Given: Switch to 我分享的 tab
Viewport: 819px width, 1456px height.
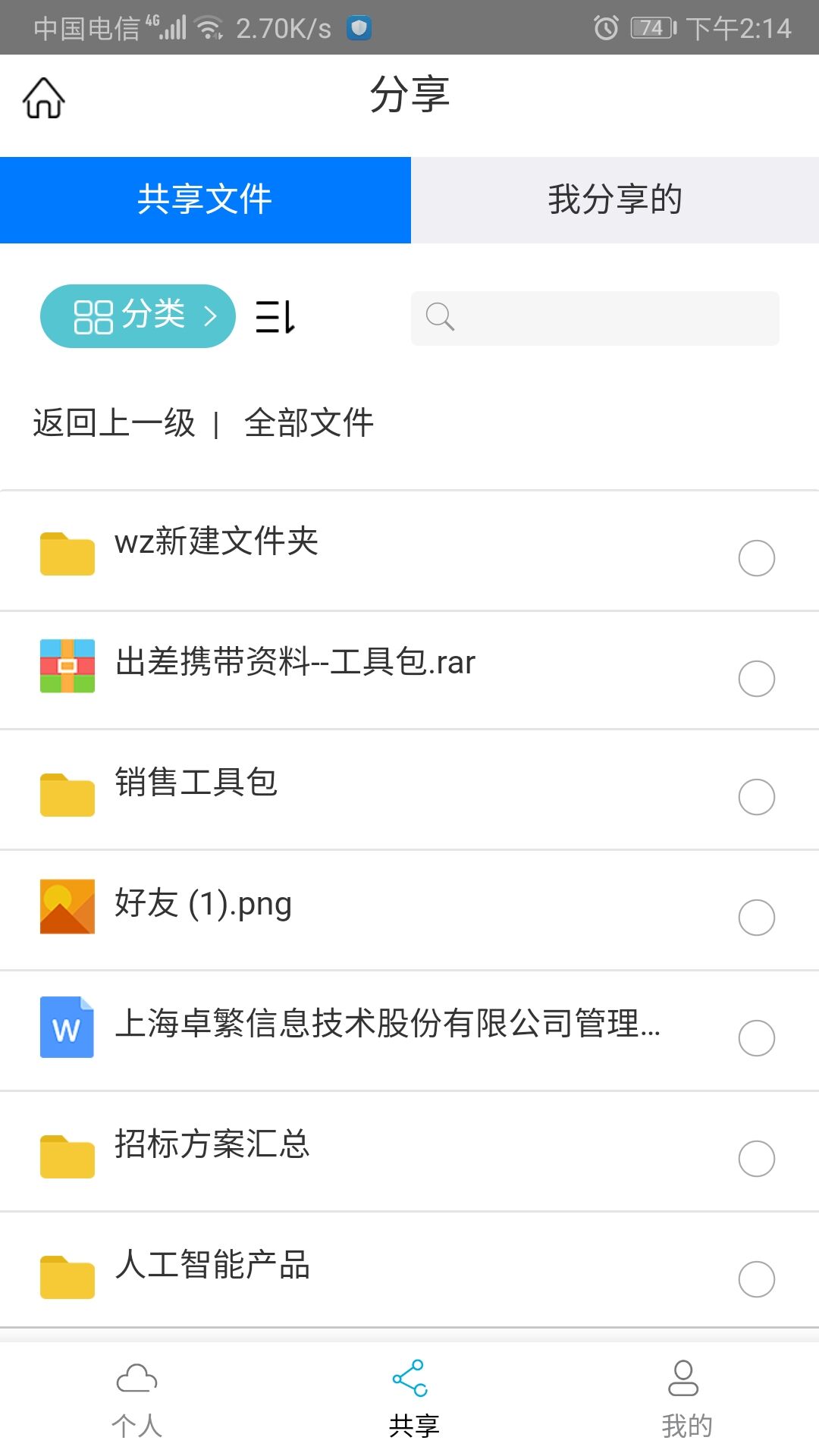Looking at the screenshot, I should pyautogui.click(x=615, y=200).
